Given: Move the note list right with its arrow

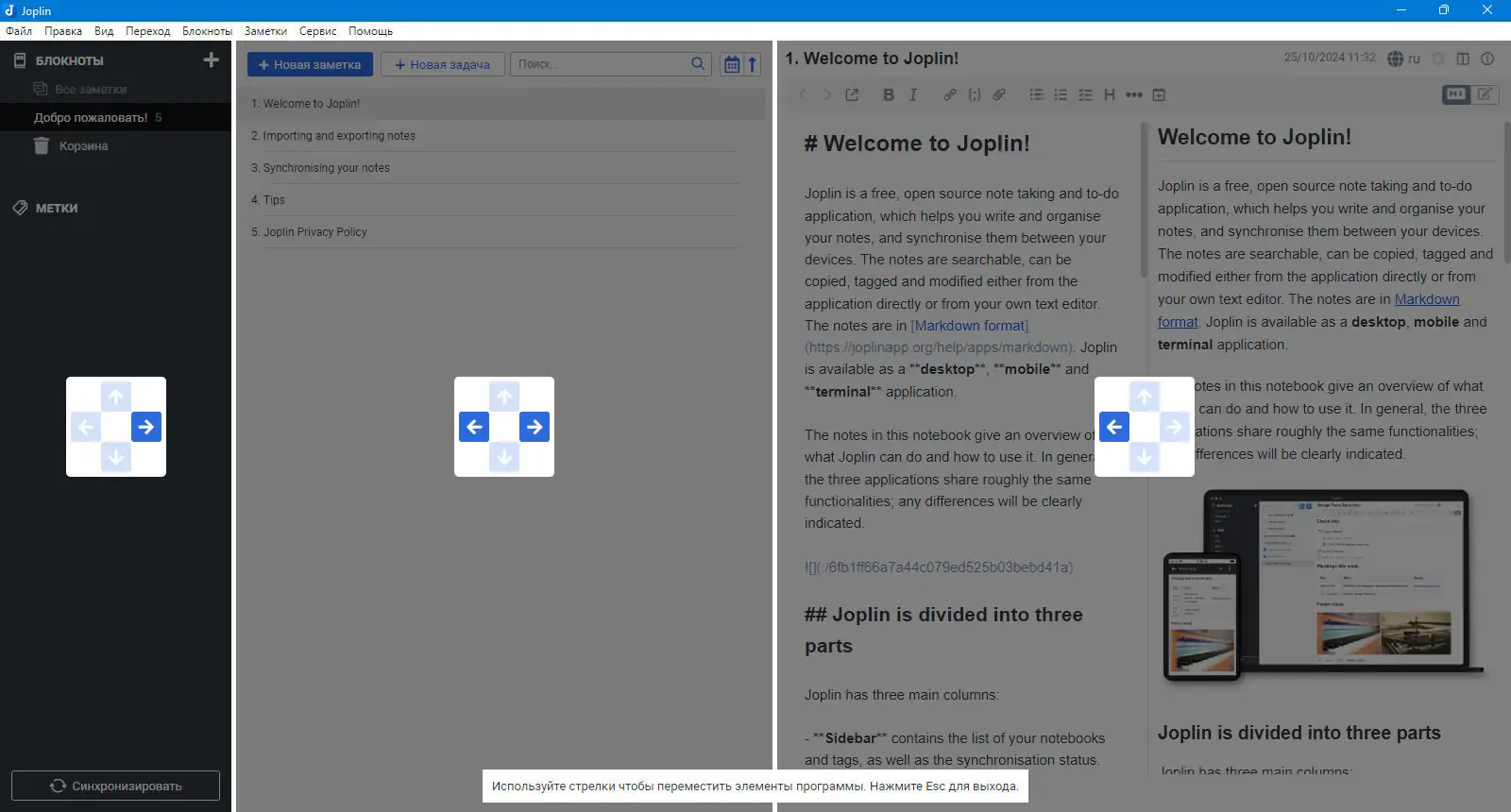Looking at the screenshot, I should pos(535,427).
